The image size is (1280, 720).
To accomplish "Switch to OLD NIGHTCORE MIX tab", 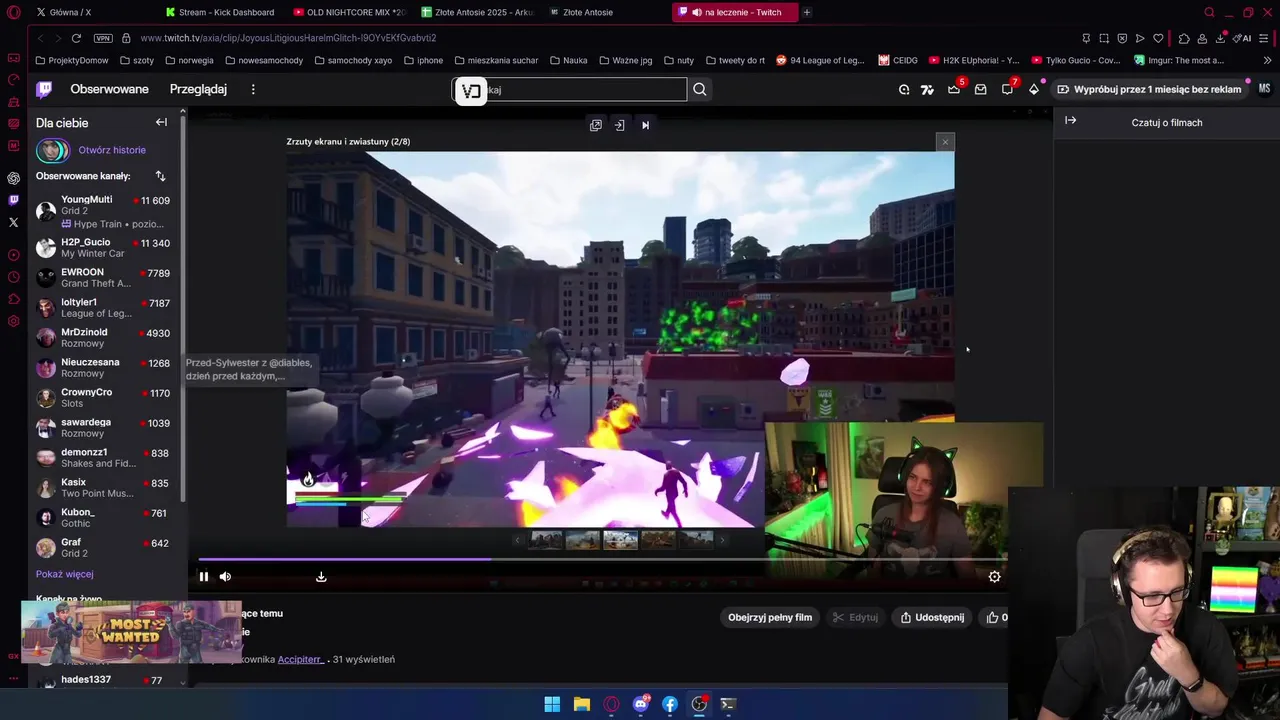I will 350,12.
